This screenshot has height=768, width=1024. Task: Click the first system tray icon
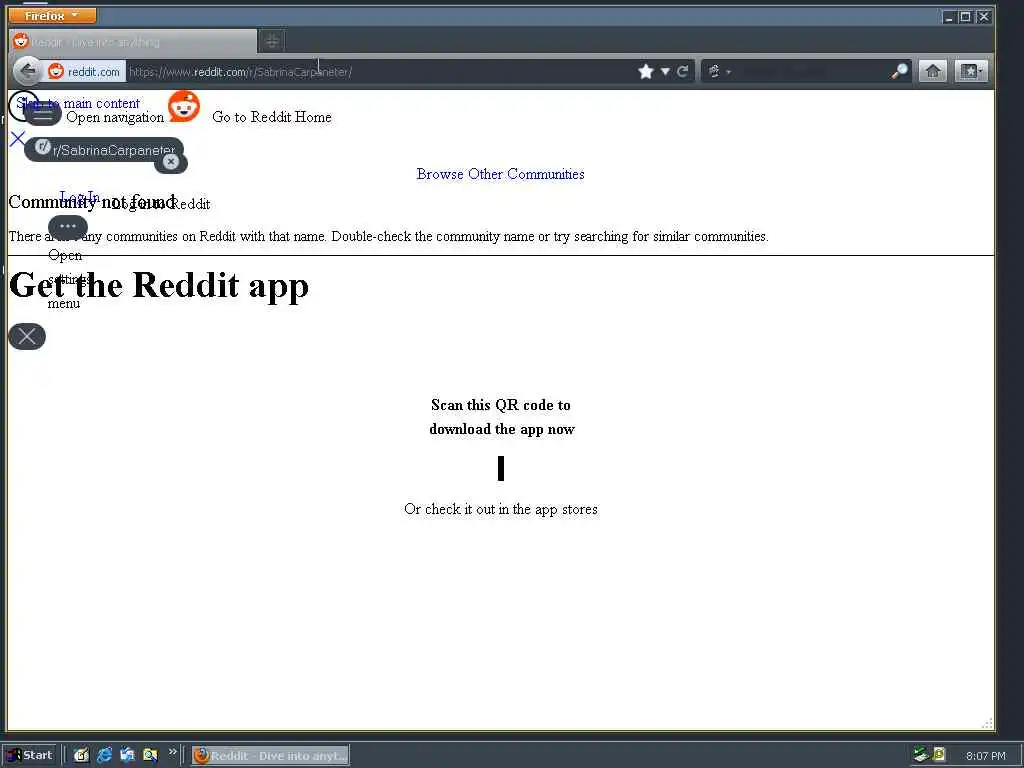coord(921,755)
